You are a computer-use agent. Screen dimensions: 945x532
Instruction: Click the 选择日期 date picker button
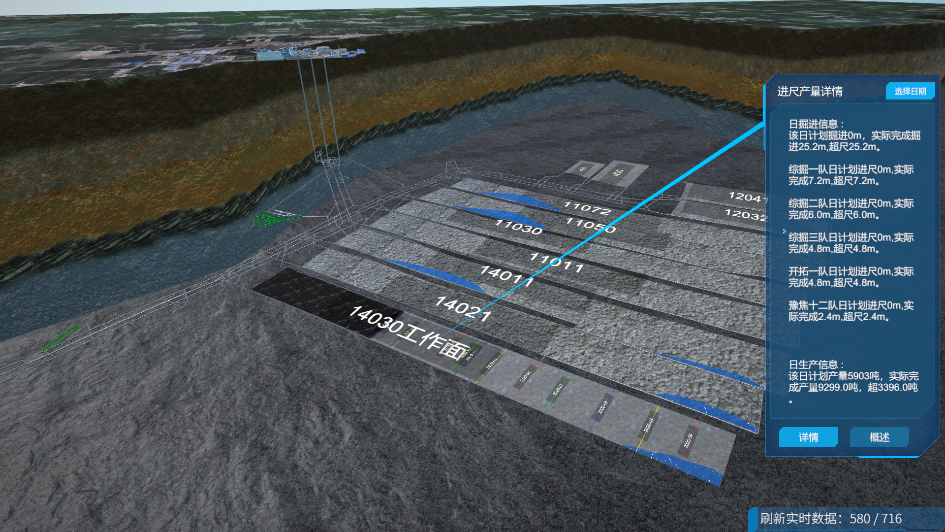click(910, 91)
